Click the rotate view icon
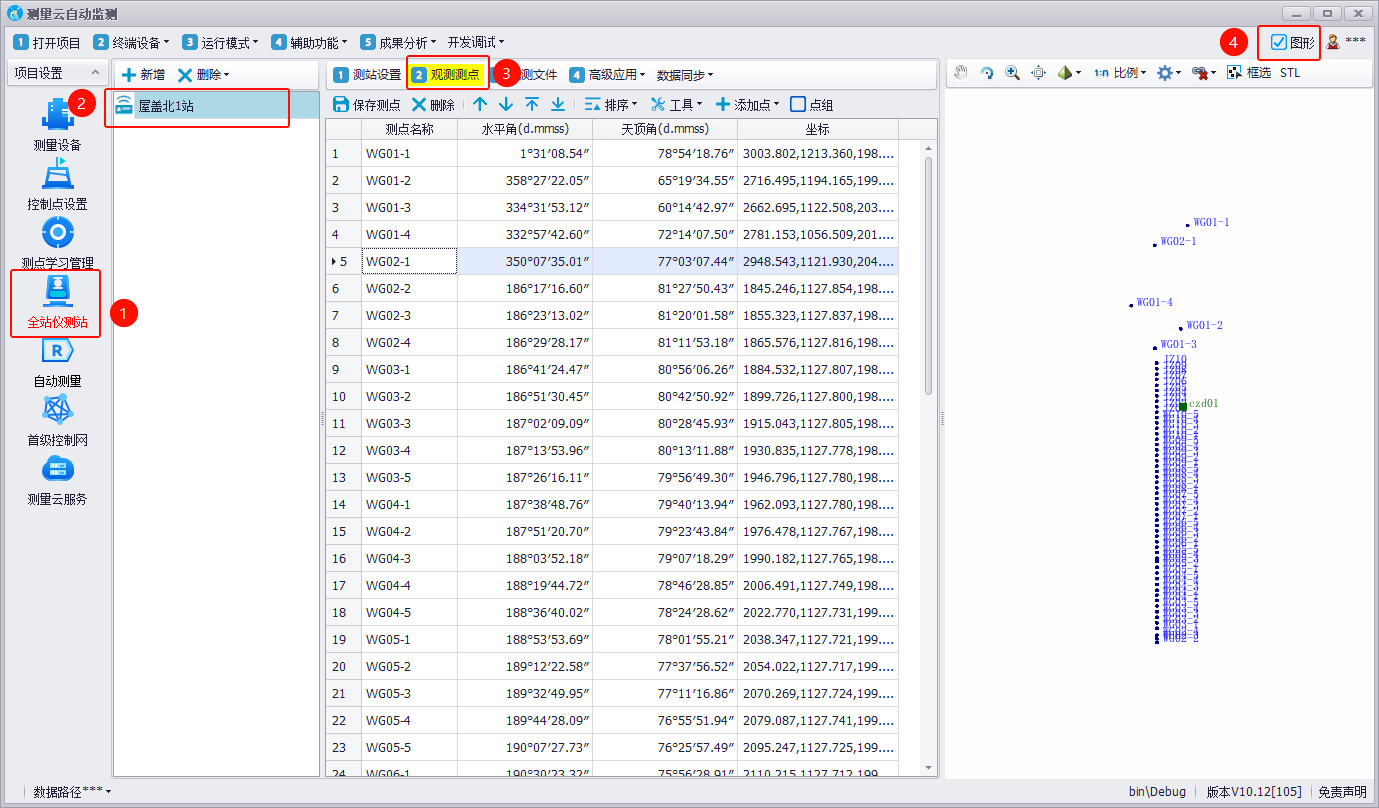The width and height of the screenshot is (1379, 808). point(987,73)
